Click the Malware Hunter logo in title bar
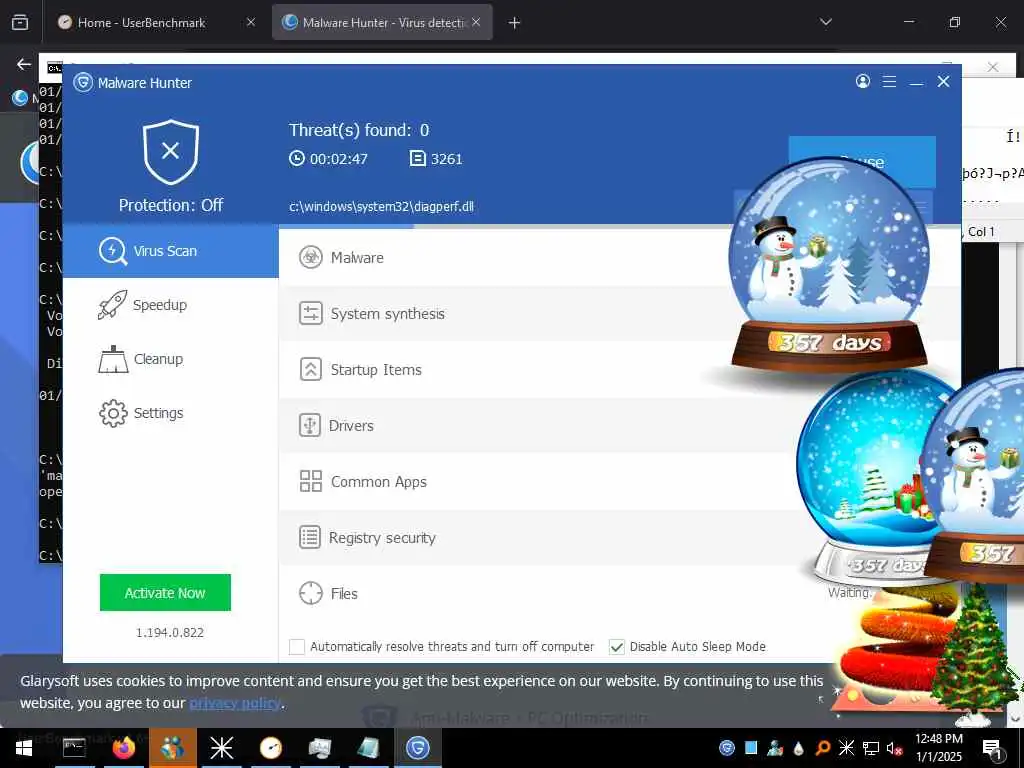This screenshot has width=1024, height=768. (x=83, y=82)
